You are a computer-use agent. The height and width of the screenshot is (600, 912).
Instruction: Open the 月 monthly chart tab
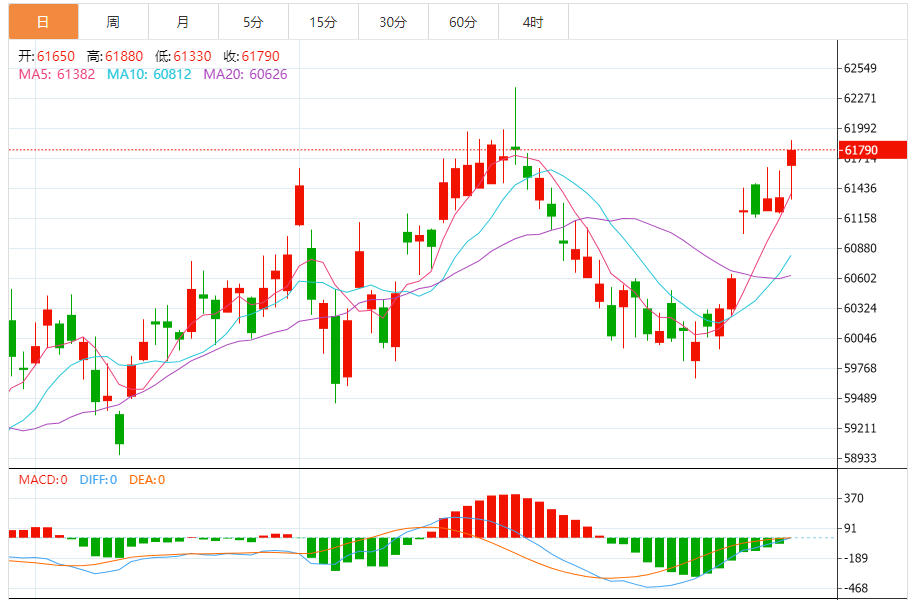tap(182, 21)
